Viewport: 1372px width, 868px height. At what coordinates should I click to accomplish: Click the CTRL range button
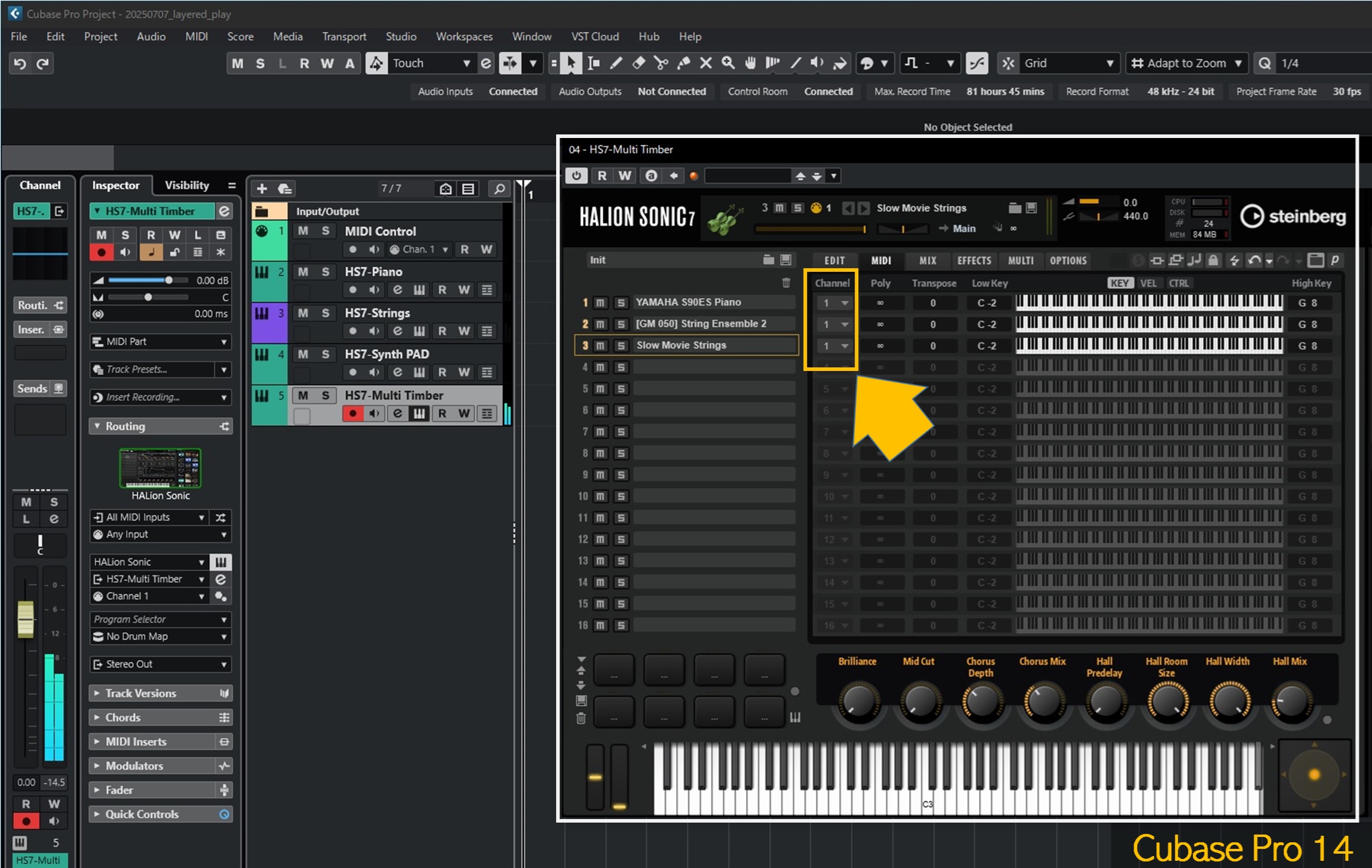coord(1178,283)
